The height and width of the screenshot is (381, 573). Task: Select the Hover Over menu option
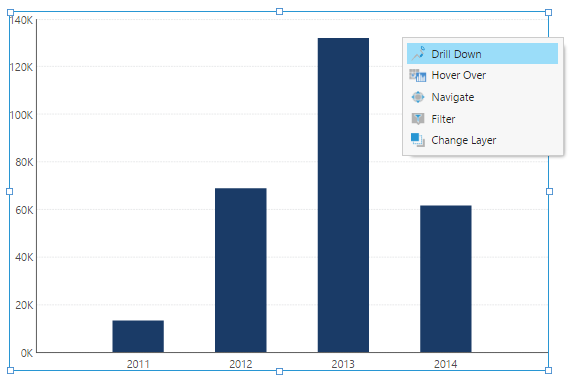point(482,75)
